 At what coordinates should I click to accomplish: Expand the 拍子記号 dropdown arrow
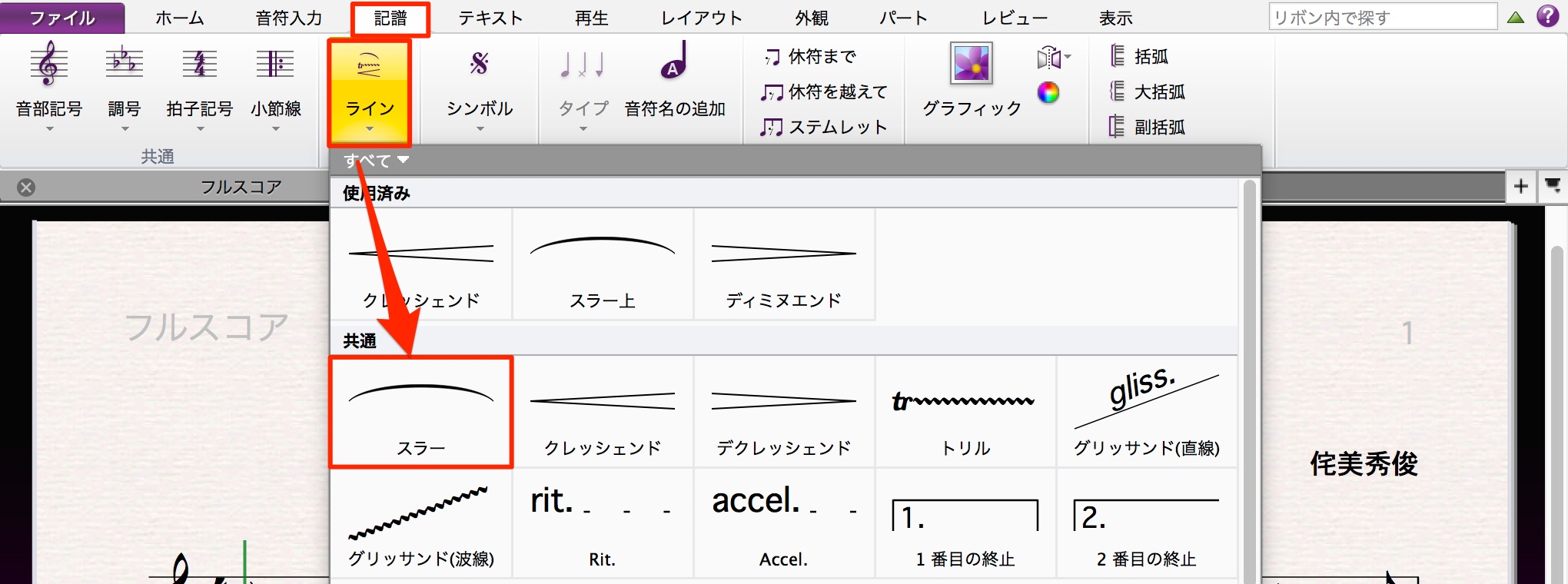[x=200, y=129]
